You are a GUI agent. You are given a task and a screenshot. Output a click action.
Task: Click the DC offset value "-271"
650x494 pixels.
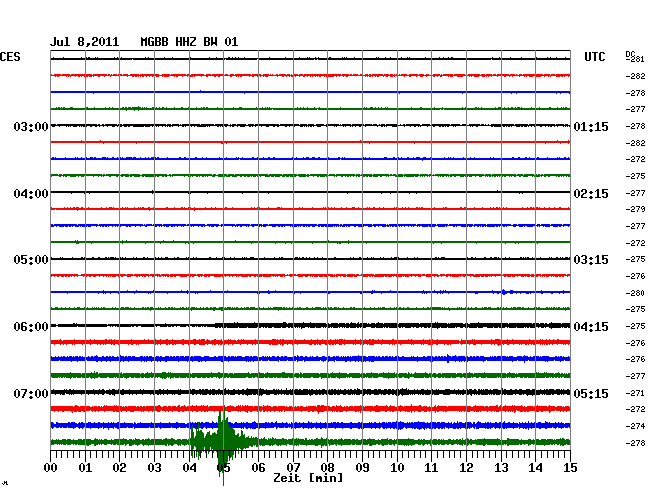point(635,393)
